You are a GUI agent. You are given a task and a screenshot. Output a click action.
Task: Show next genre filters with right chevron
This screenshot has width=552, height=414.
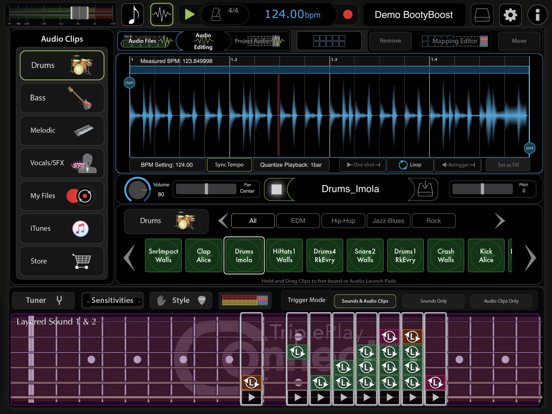(500, 221)
